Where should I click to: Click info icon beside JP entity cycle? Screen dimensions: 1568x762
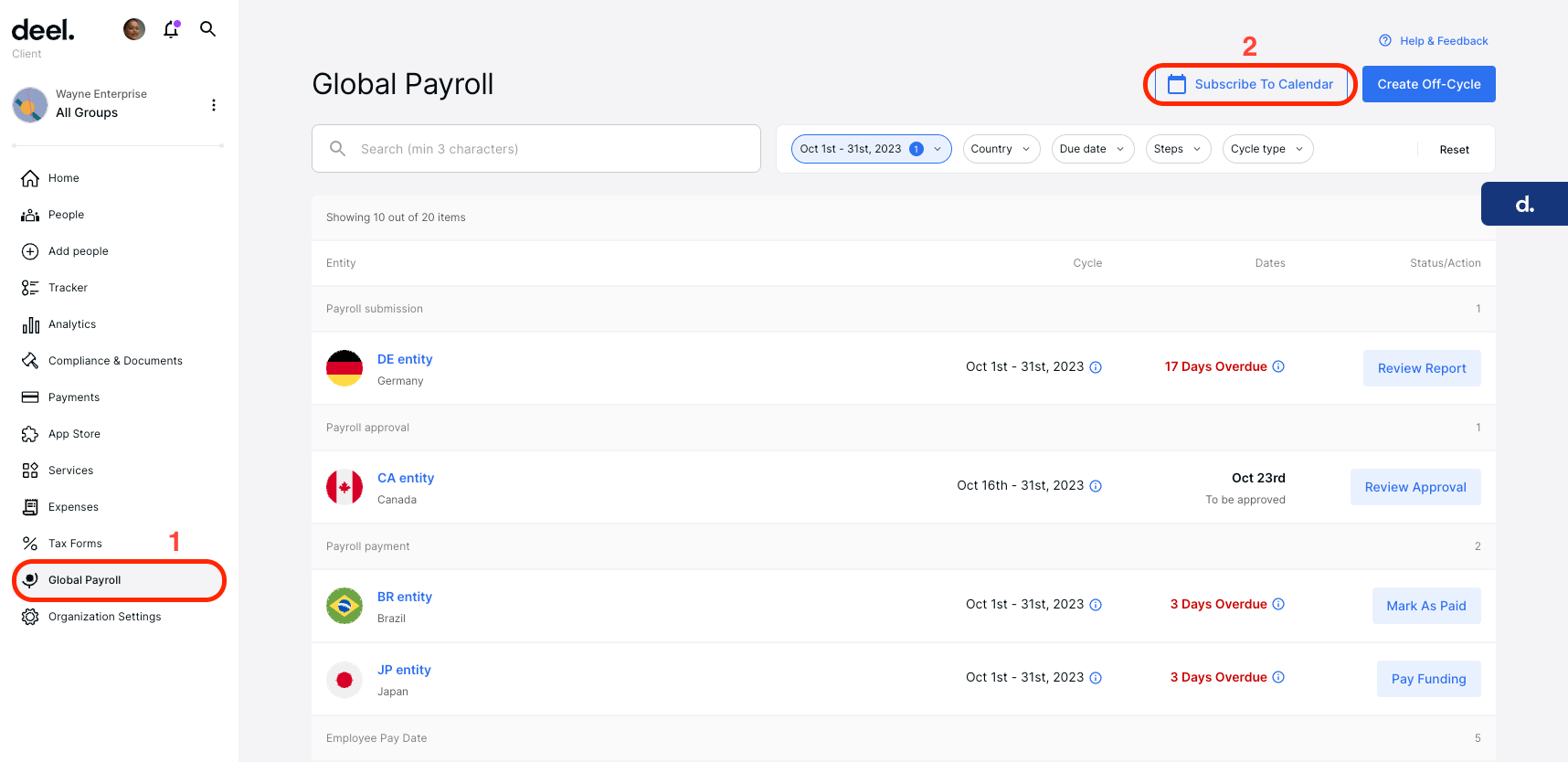pos(1096,678)
